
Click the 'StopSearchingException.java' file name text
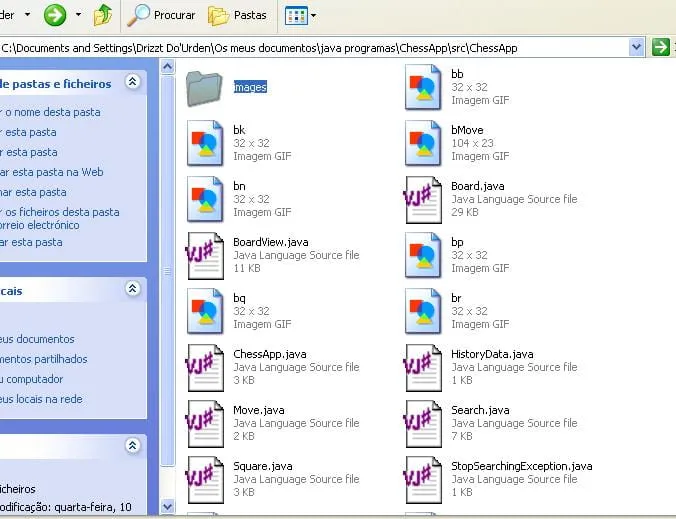click(x=522, y=466)
